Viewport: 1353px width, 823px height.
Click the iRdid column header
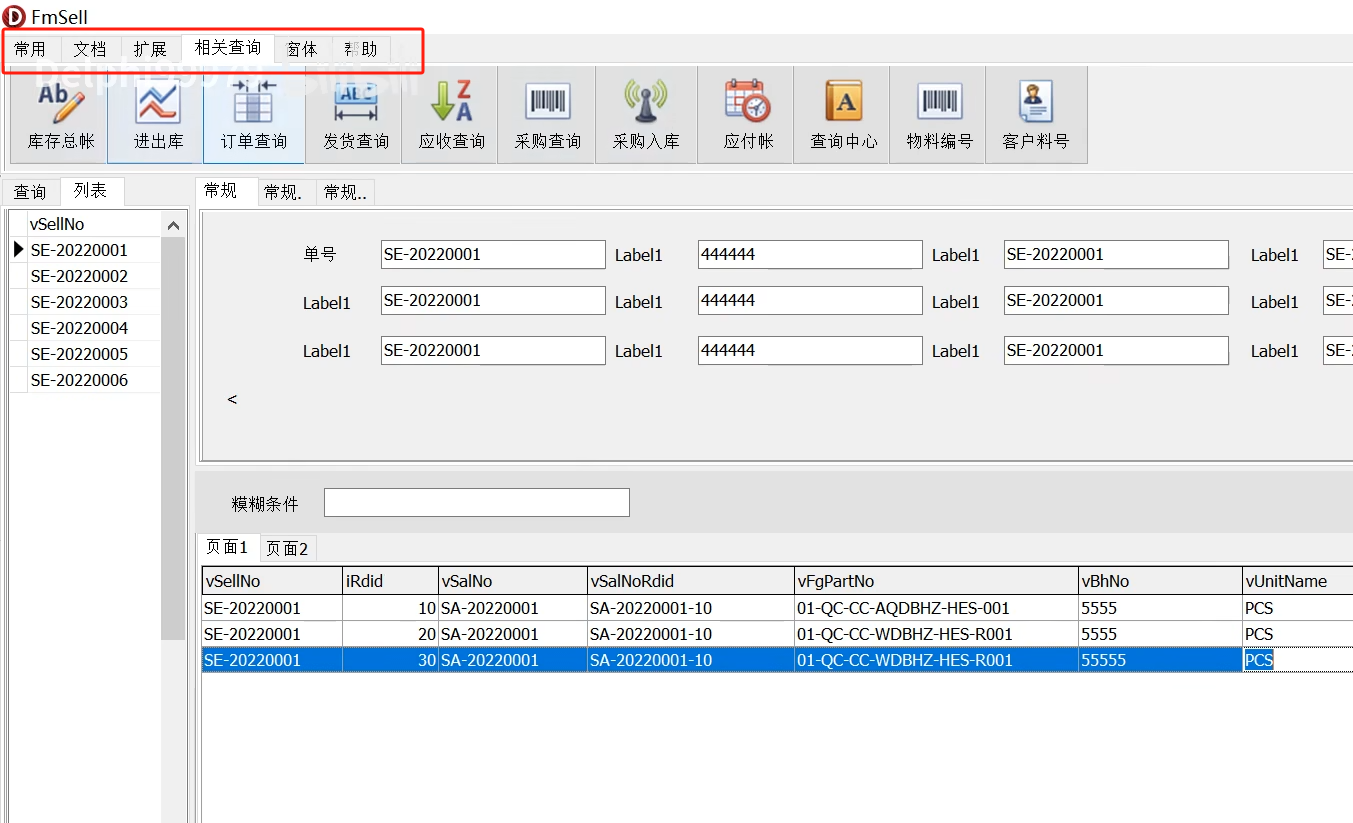(390, 581)
